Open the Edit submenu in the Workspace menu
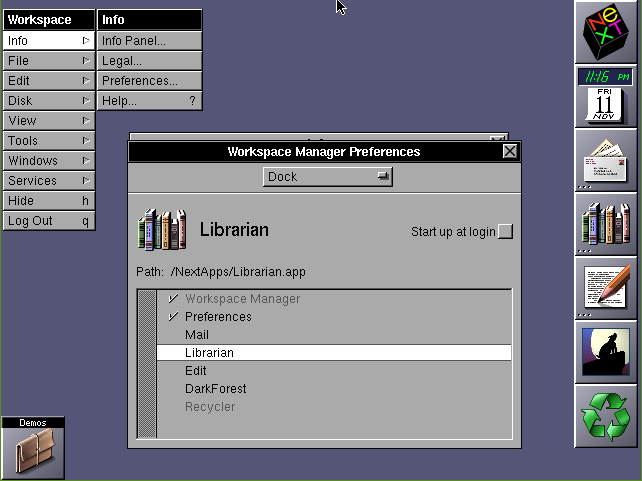The image size is (642, 481). [49, 81]
